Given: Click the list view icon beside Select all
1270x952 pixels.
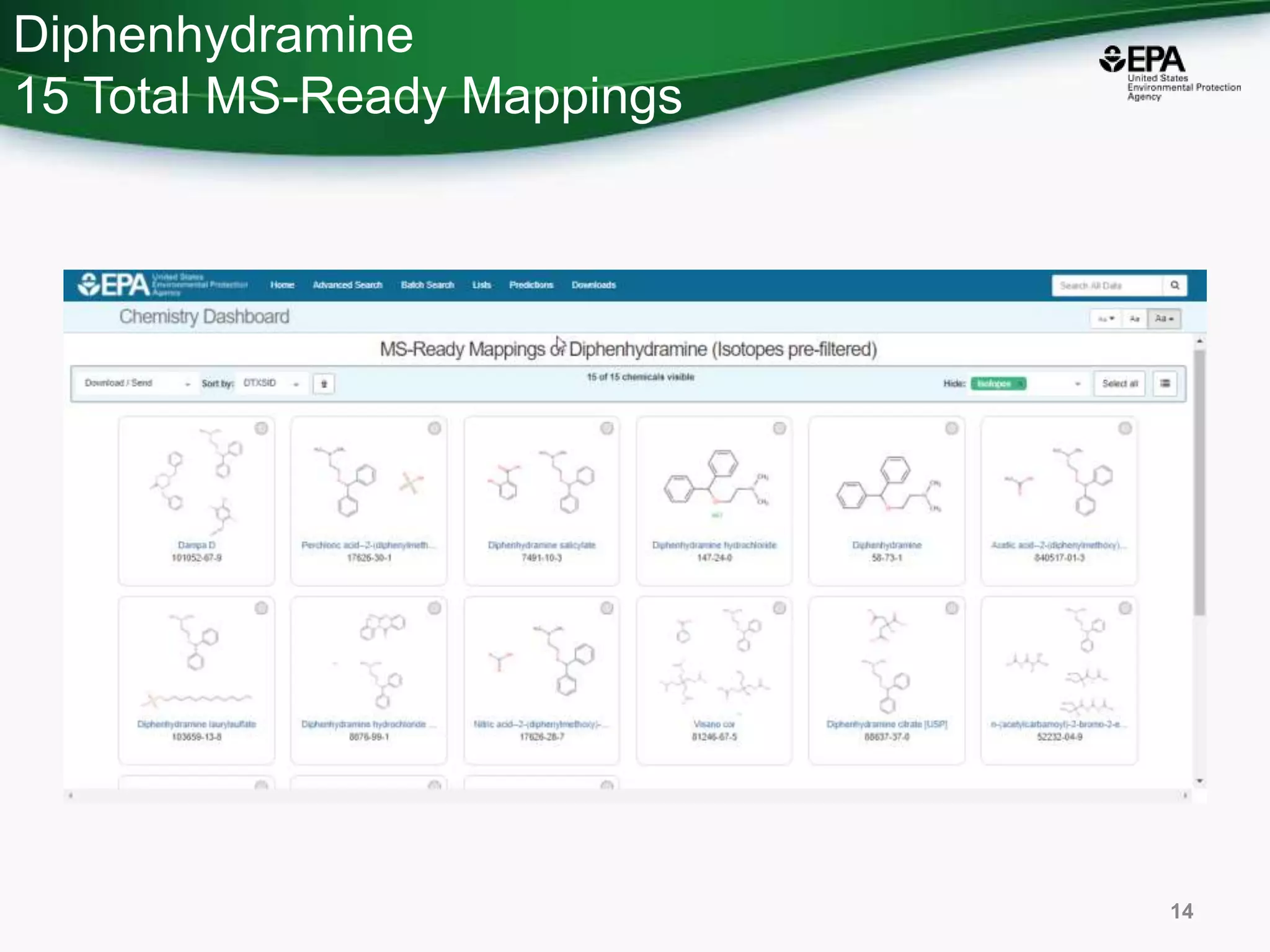Looking at the screenshot, I should point(1165,384).
